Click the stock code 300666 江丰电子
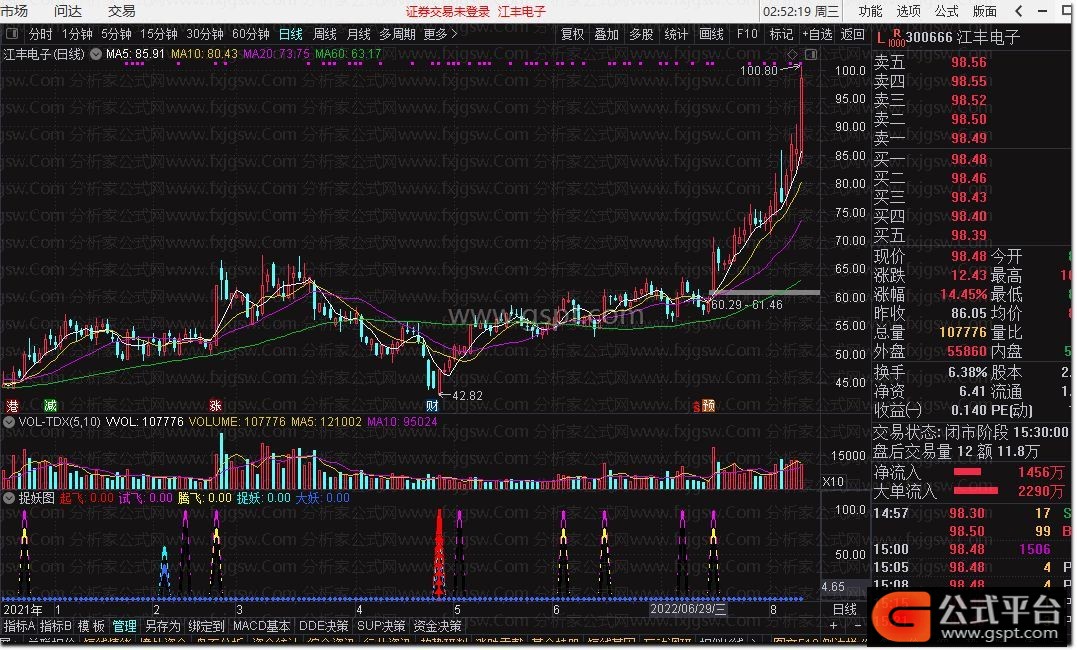The width and height of the screenshot is (1077, 650). pyautogui.click(x=962, y=37)
